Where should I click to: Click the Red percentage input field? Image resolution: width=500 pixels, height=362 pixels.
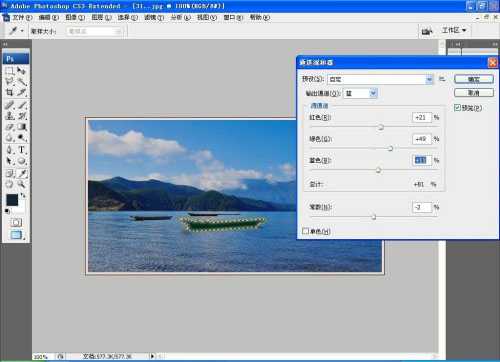pos(422,117)
